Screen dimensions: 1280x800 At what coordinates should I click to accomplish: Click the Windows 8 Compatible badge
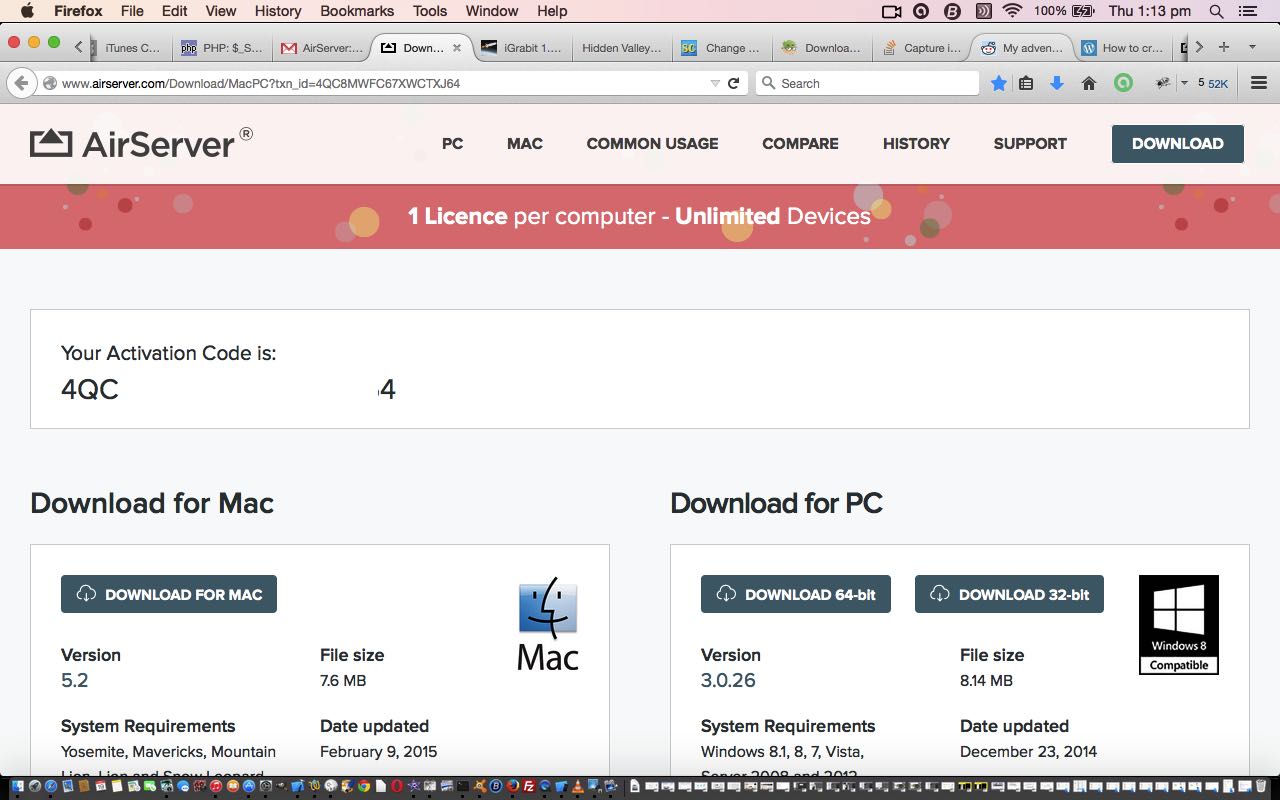coord(1179,624)
